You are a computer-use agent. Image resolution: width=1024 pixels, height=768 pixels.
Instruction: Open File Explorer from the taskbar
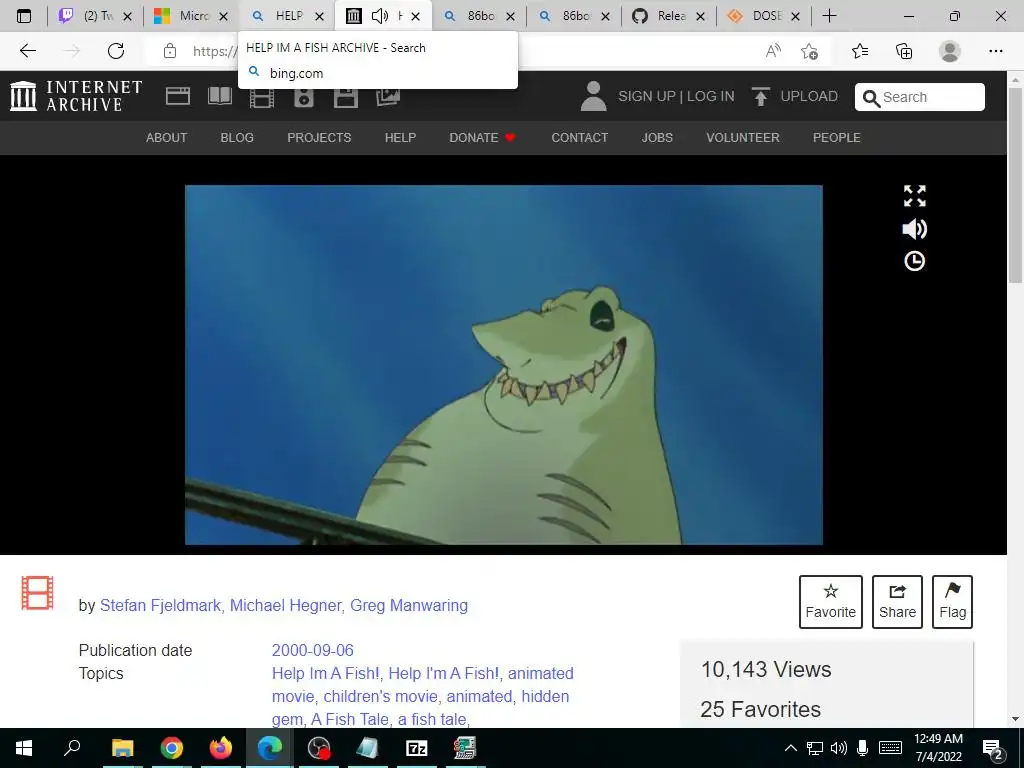click(122, 748)
